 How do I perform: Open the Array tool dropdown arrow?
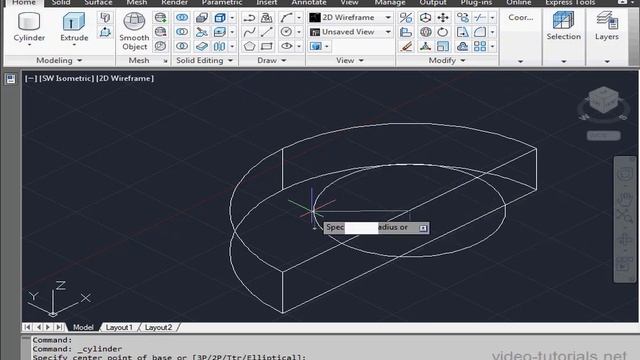tap(492, 46)
